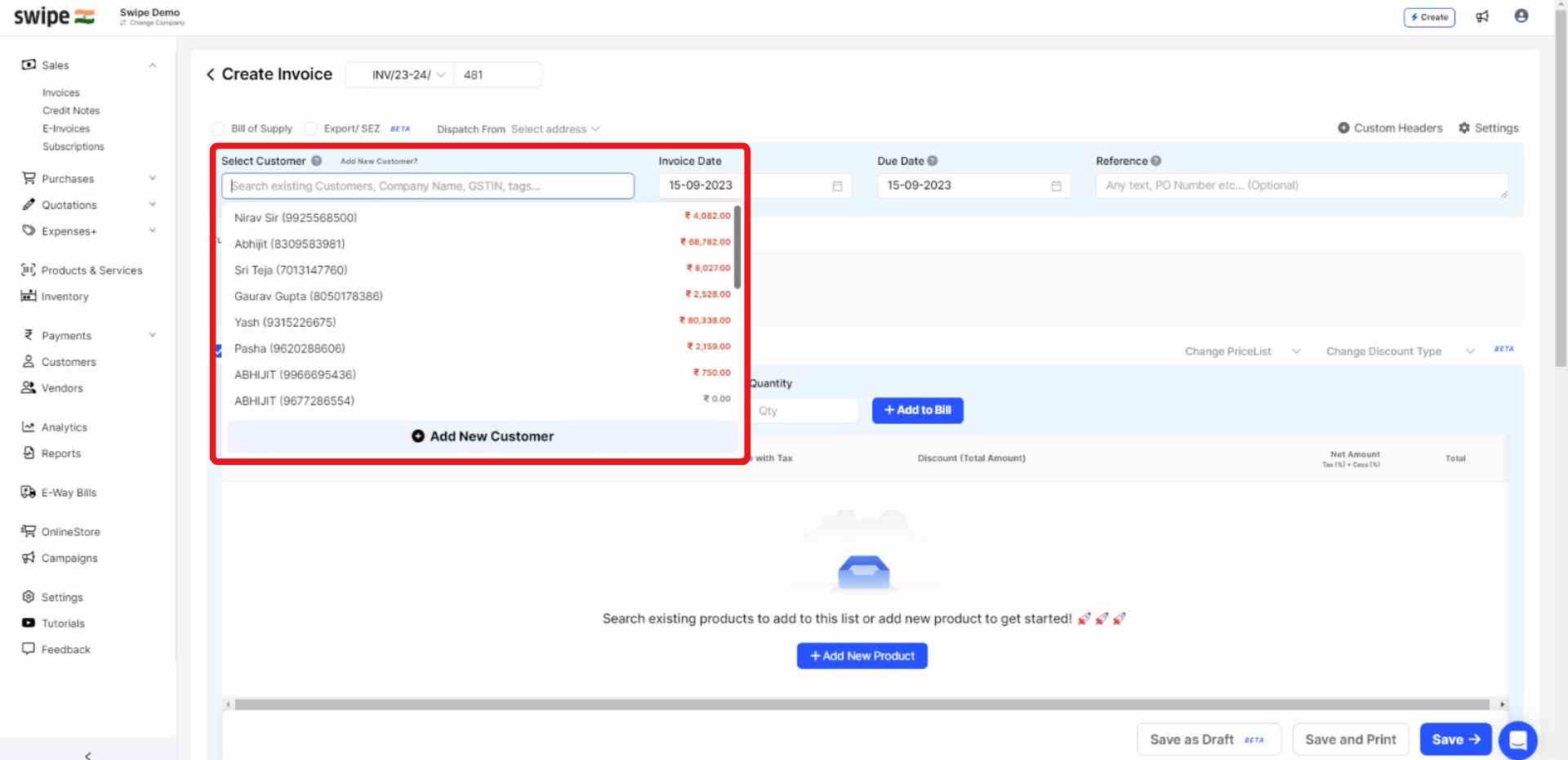Open the user account profile icon
This screenshot has width=1568, height=760.
[x=1521, y=16]
